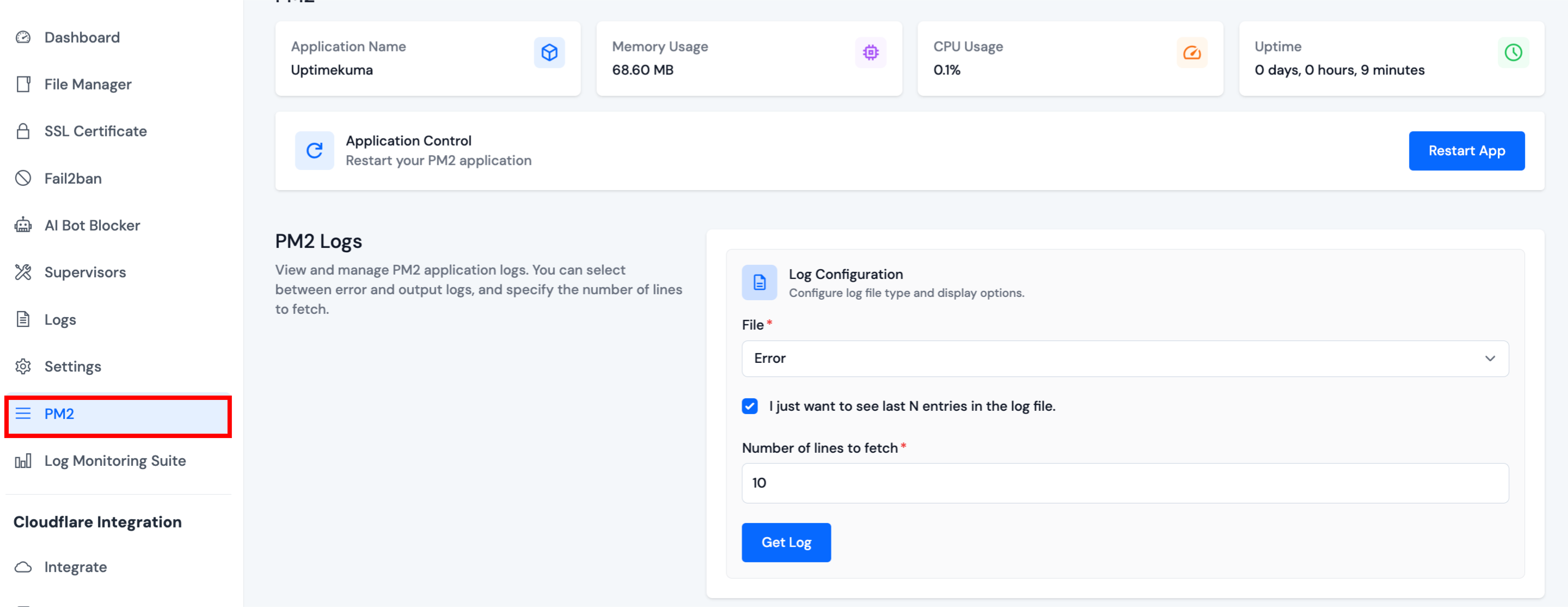The image size is (1568, 607).
Task: Open the Logs menu item
Action: pos(60,319)
